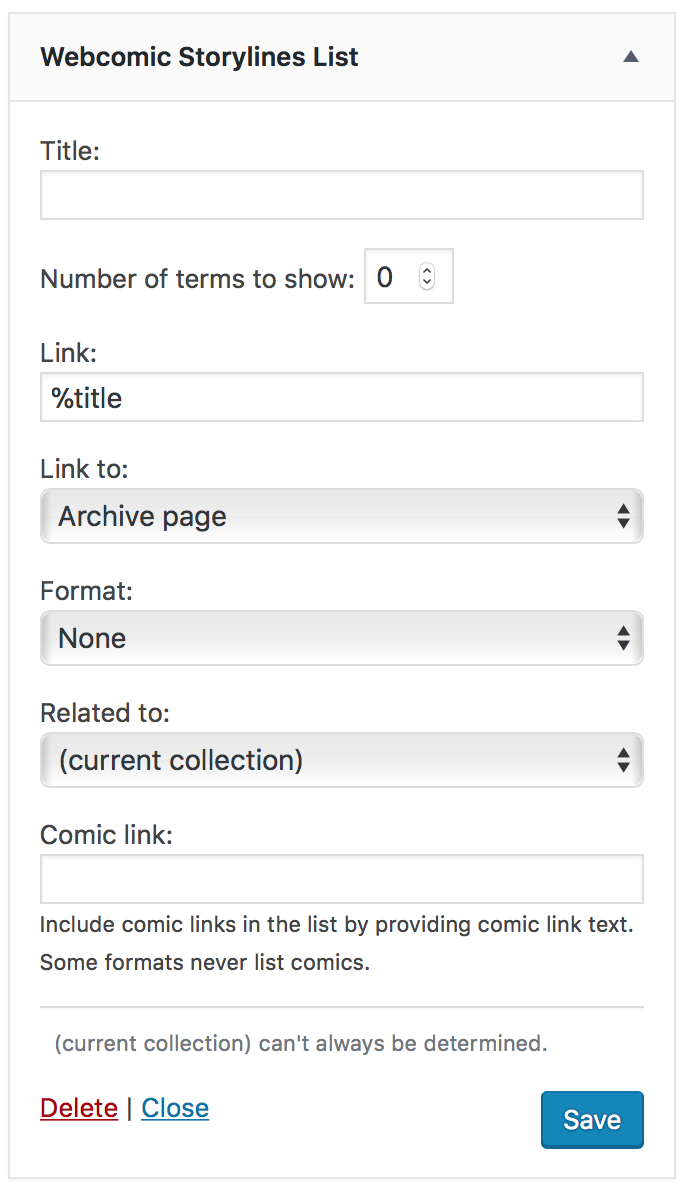The image size is (684, 1190).
Task: Save the widget settings
Action: coord(592,1120)
